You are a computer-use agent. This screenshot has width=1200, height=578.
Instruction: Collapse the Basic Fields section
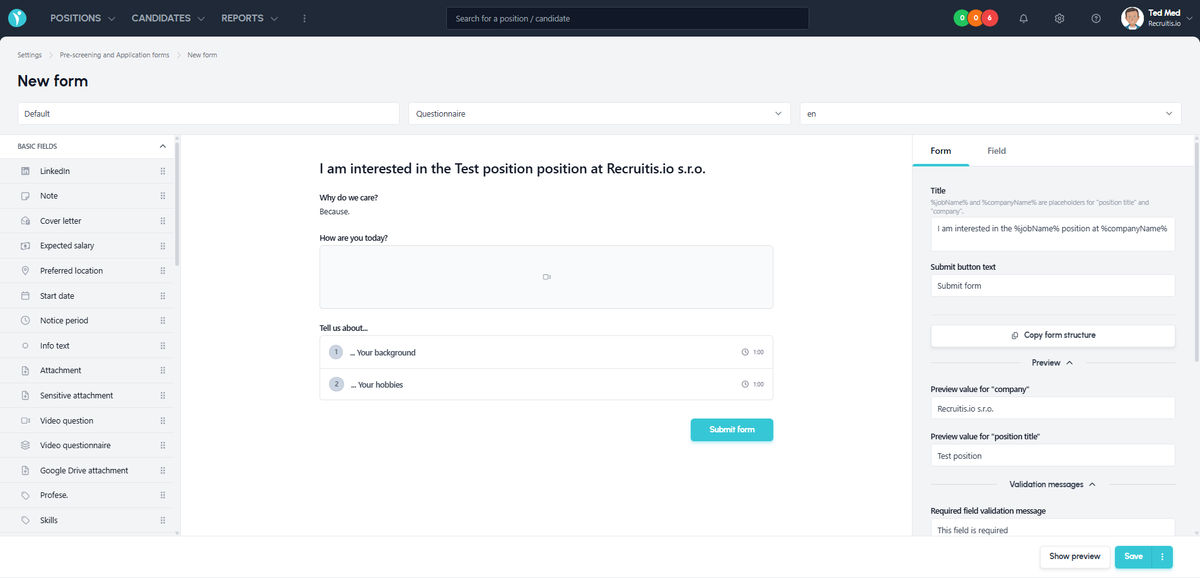pos(163,146)
